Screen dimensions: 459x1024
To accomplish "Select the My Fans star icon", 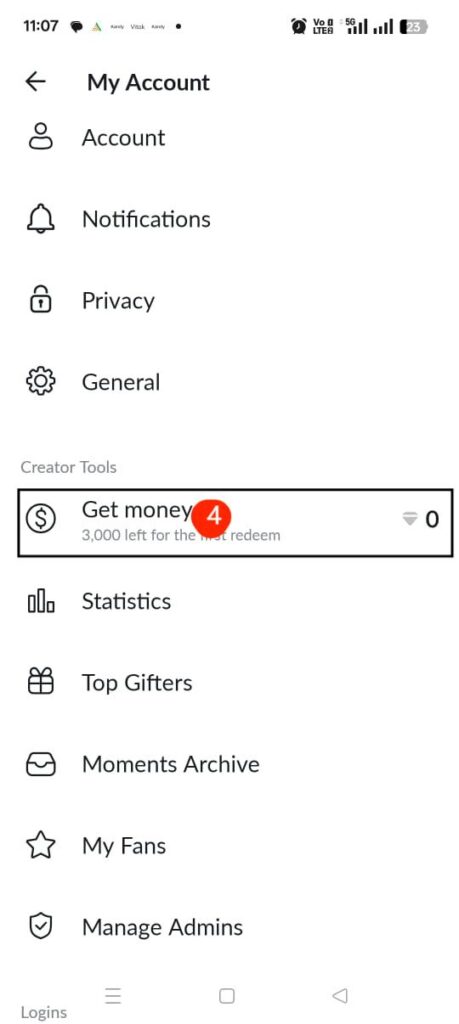I will click(x=40, y=846).
